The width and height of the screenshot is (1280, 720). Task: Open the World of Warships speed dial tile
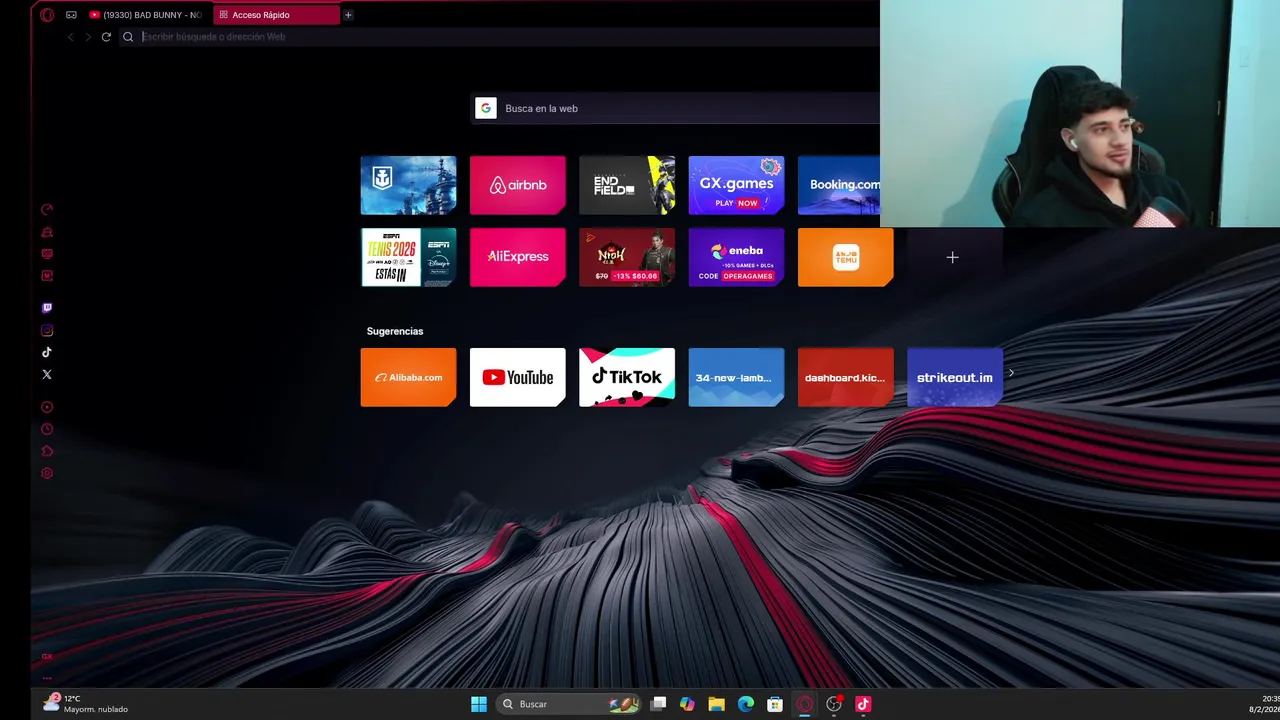click(408, 185)
